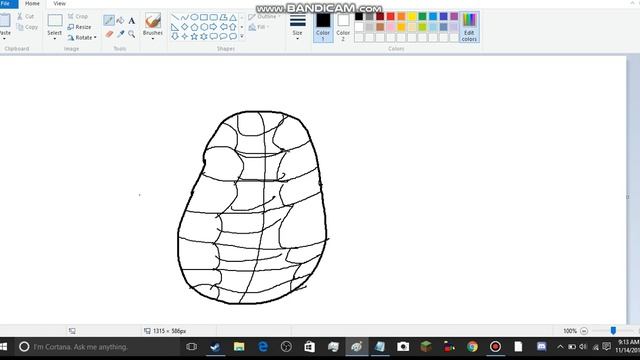Pick the yellow color swatch
The width and height of the screenshot is (640, 360).
412,17
